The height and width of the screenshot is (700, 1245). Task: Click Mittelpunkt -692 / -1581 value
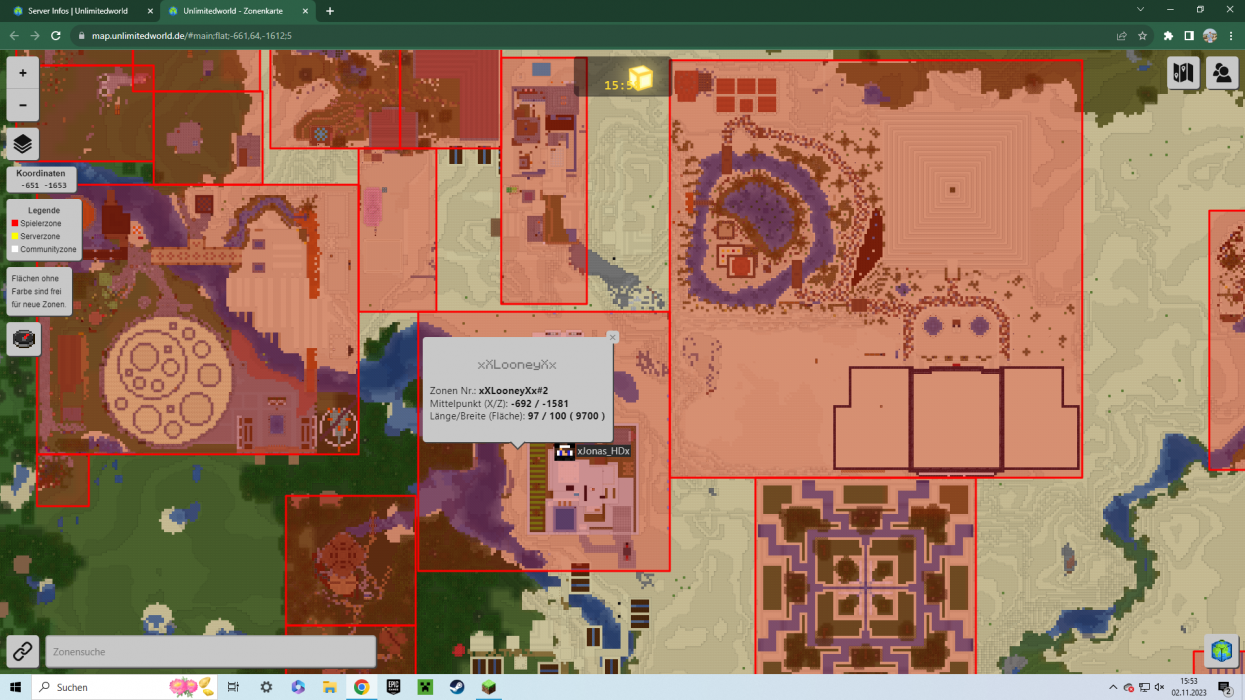pos(539,403)
